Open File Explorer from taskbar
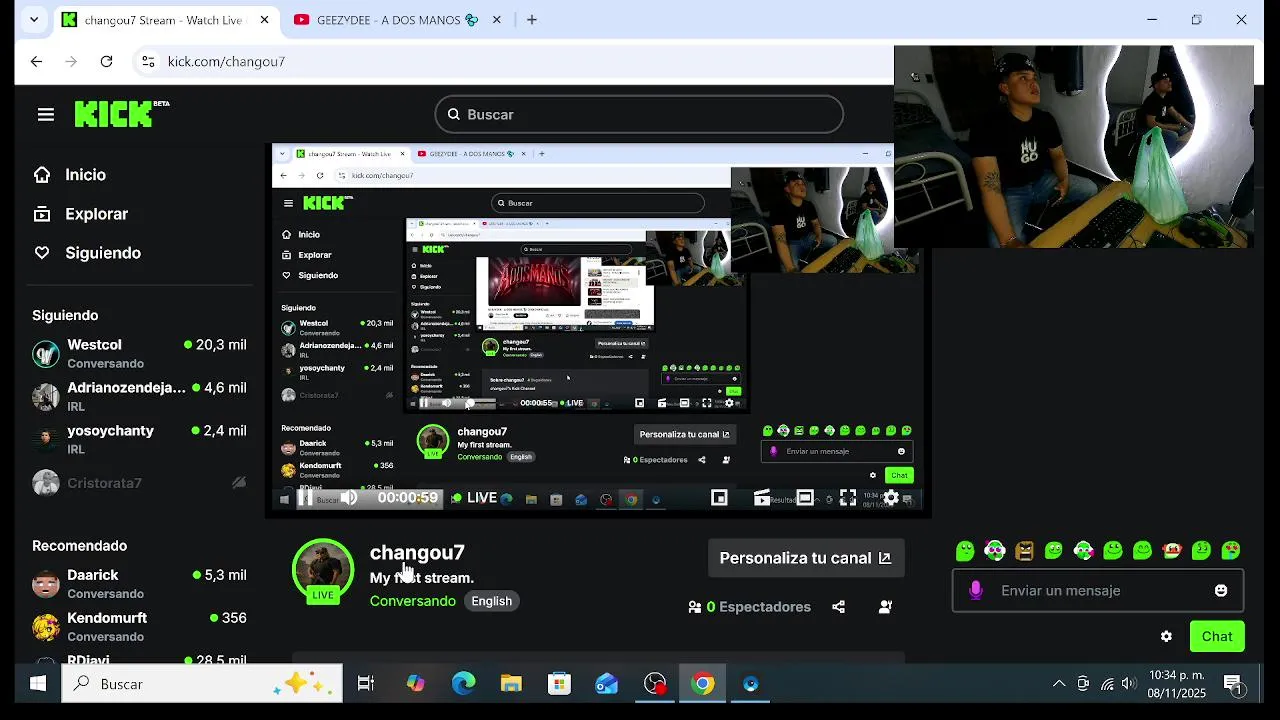The image size is (1280, 720). click(511, 684)
